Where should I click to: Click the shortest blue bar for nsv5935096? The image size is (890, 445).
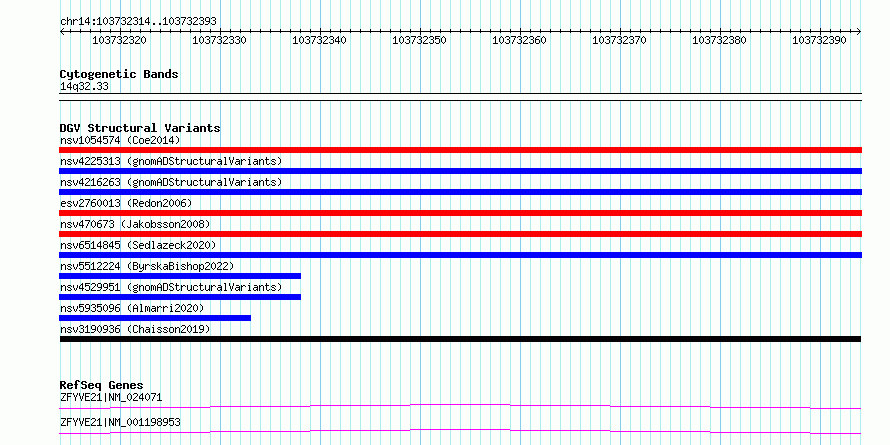click(155, 318)
